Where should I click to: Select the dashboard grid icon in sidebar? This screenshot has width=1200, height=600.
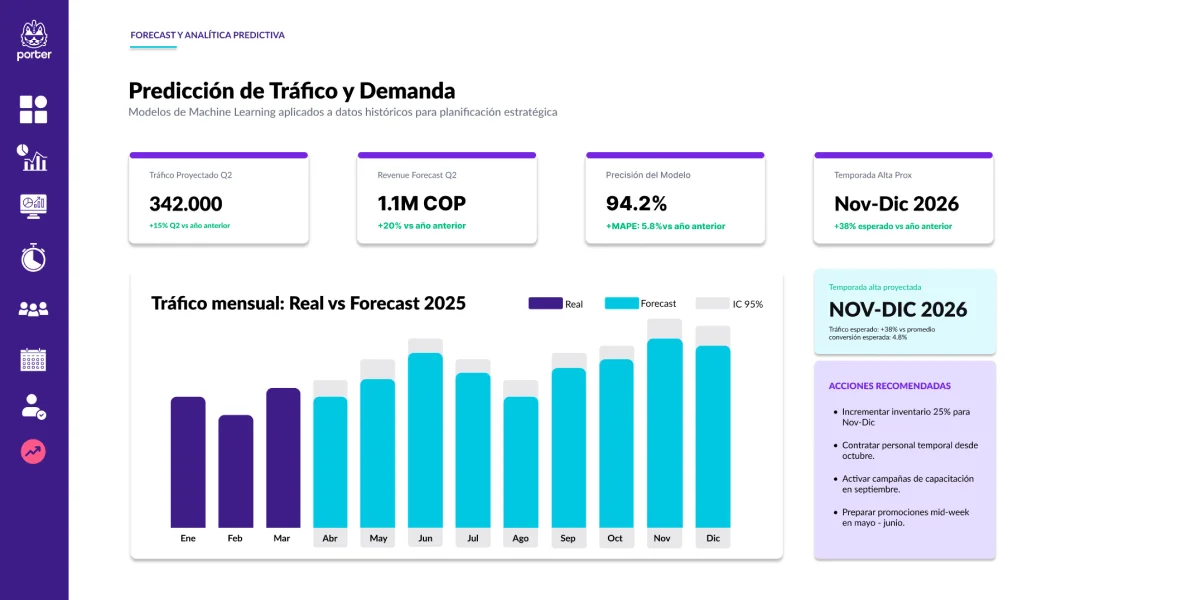point(33,108)
